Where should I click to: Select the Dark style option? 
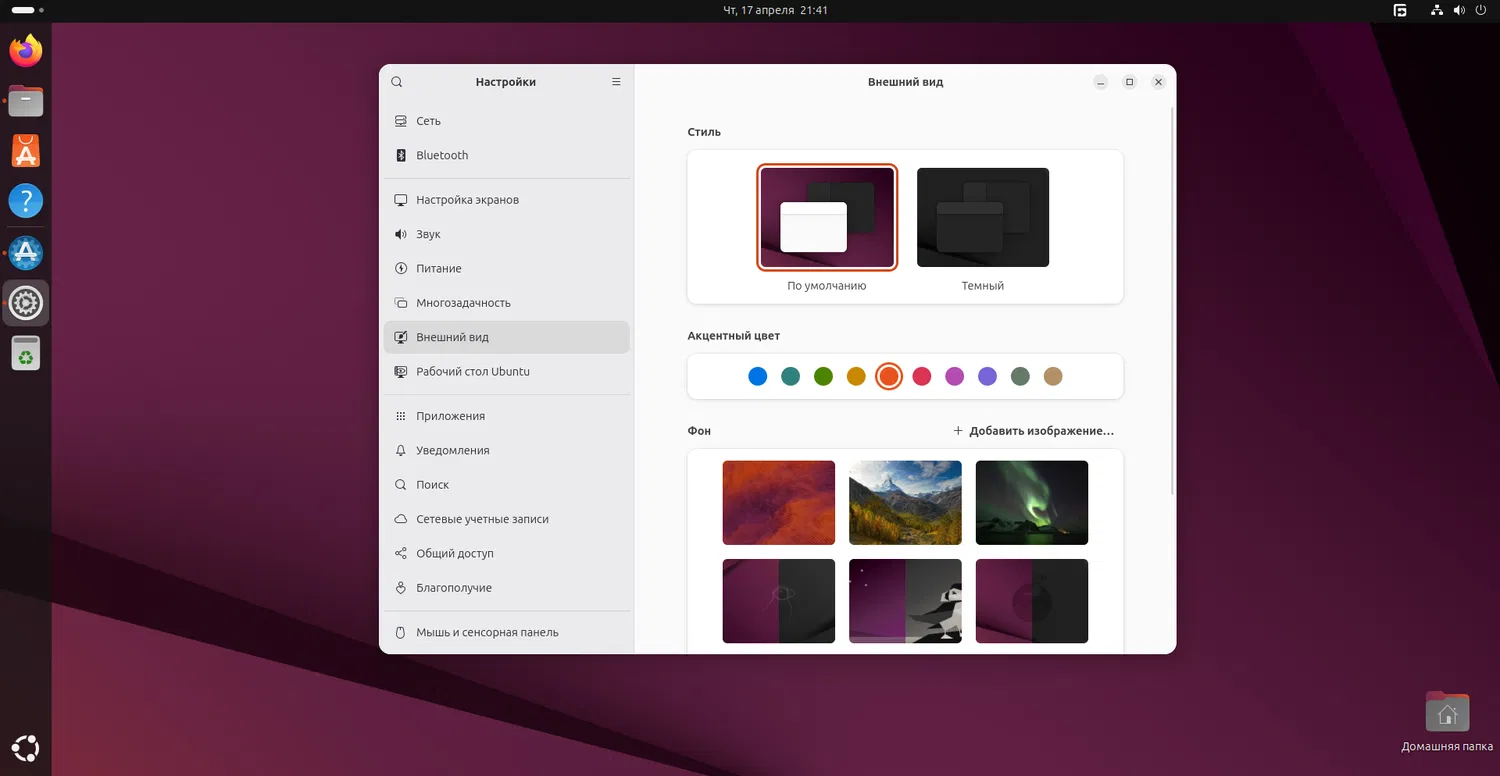click(983, 218)
